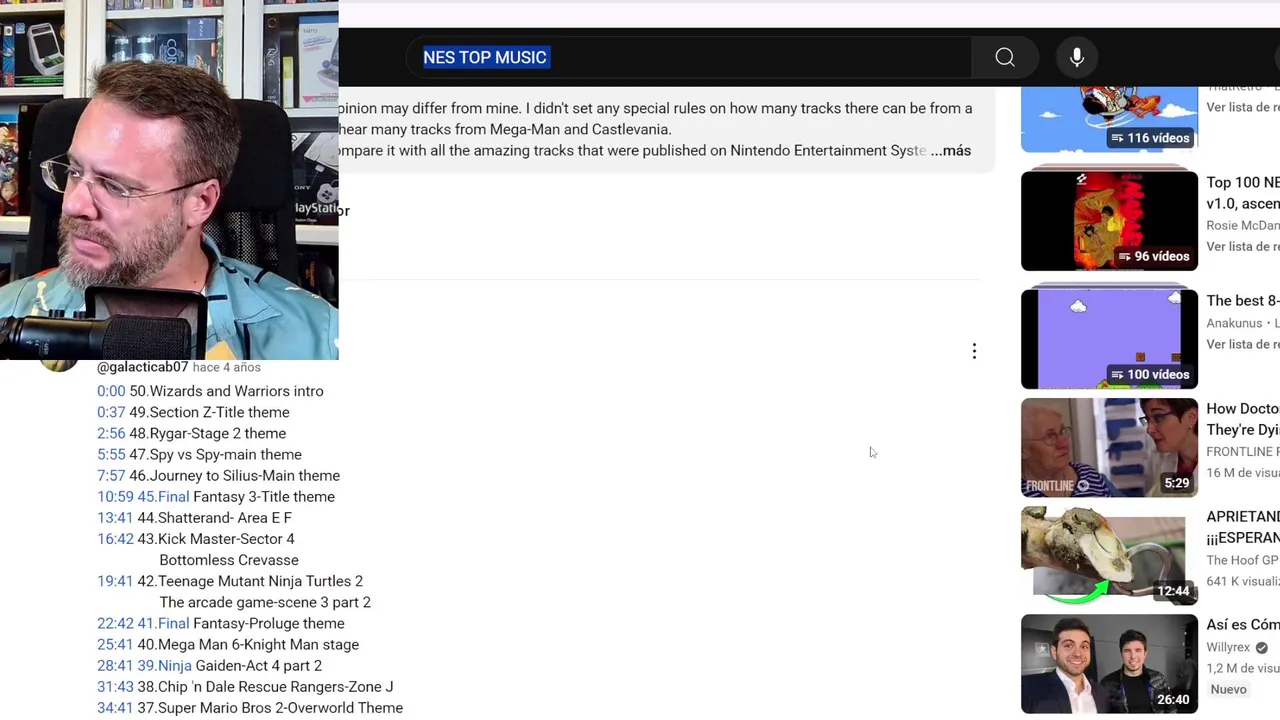Open the 116 vídeos playlist thumbnail
Image resolution: width=1280 pixels, height=720 pixels.
1109,118
